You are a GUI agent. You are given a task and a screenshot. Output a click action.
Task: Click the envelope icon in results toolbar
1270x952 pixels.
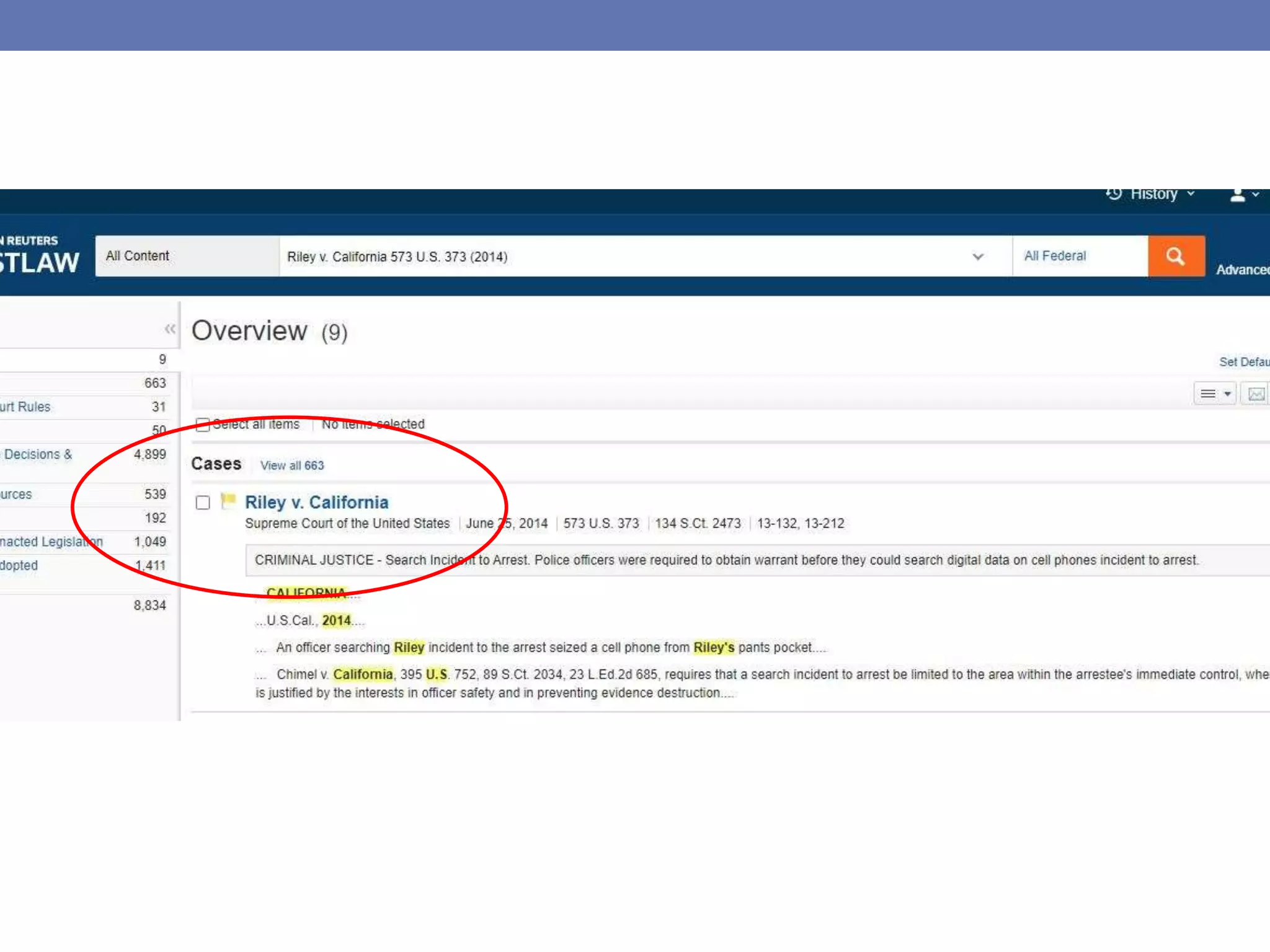coord(1256,394)
